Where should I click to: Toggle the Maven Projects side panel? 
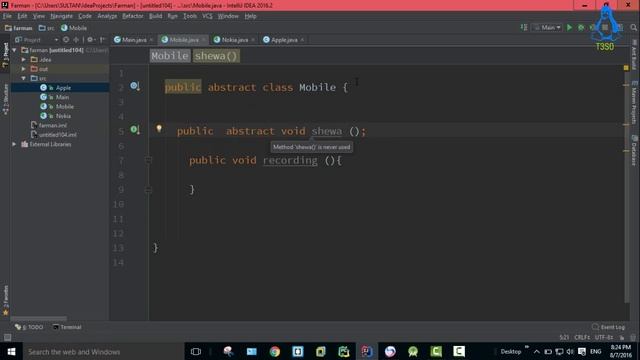tap(634, 102)
